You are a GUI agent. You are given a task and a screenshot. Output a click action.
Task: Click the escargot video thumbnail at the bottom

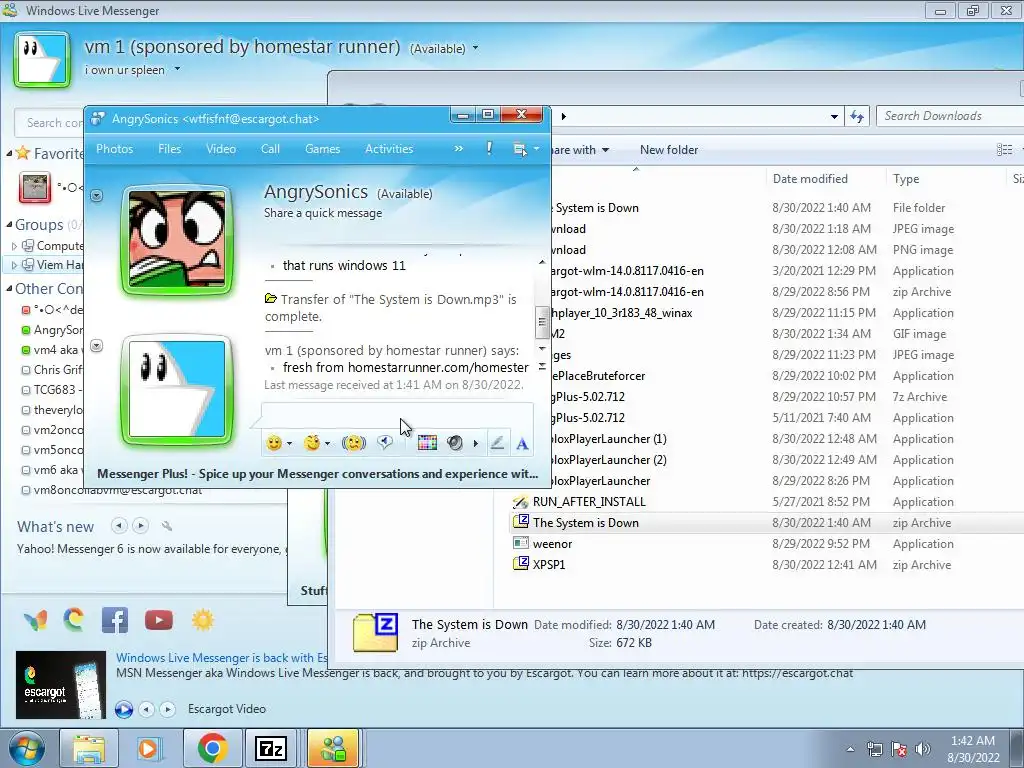pyautogui.click(x=61, y=684)
